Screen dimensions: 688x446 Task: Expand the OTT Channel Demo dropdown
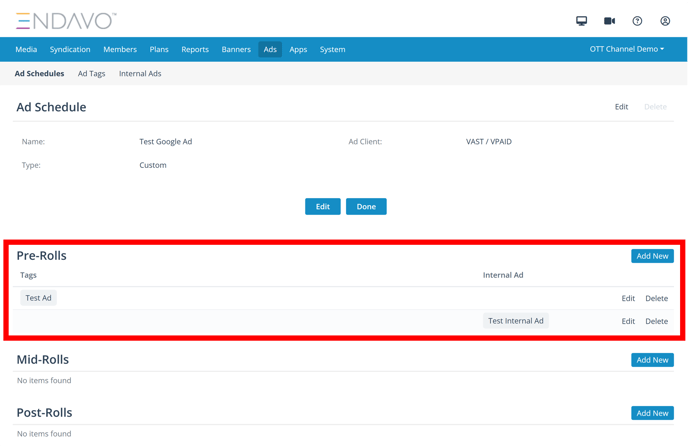pyautogui.click(x=627, y=49)
